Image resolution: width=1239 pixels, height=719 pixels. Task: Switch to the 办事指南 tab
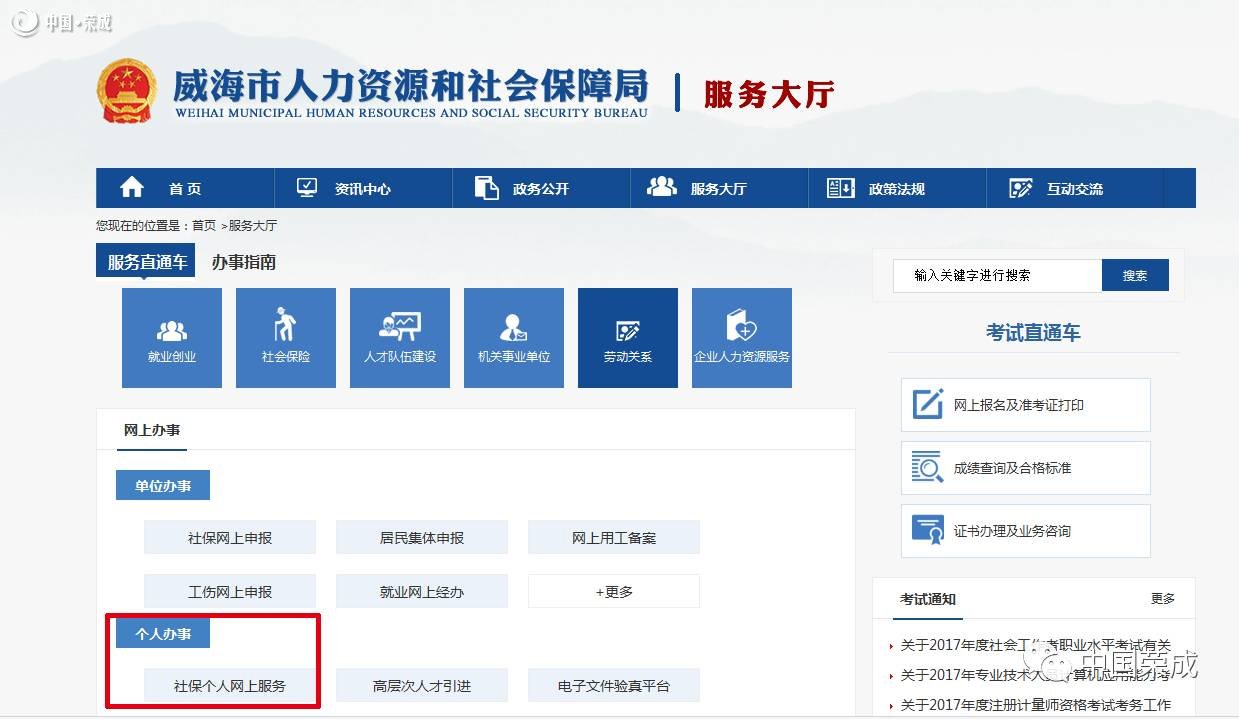(x=243, y=263)
